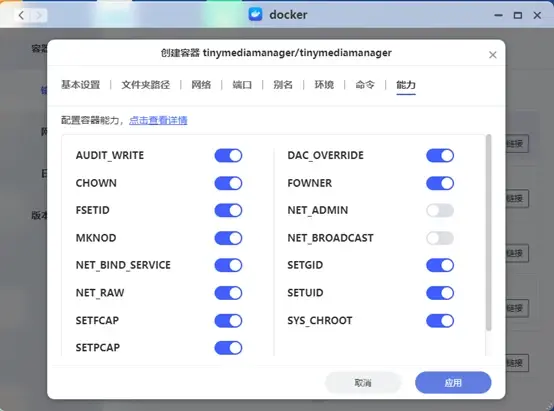Switch to the 文件夹路径 tab
554x411 pixels.
146,85
